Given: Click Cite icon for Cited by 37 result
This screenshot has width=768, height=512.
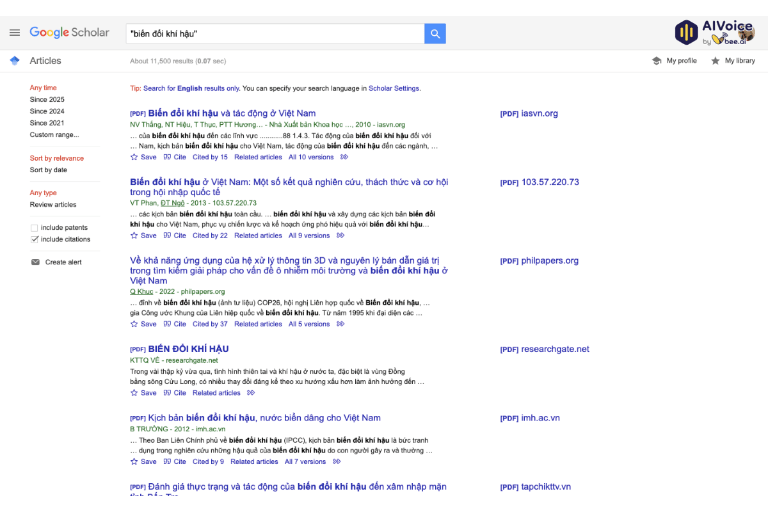Looking at the screenshot, I should pos(168,324).
